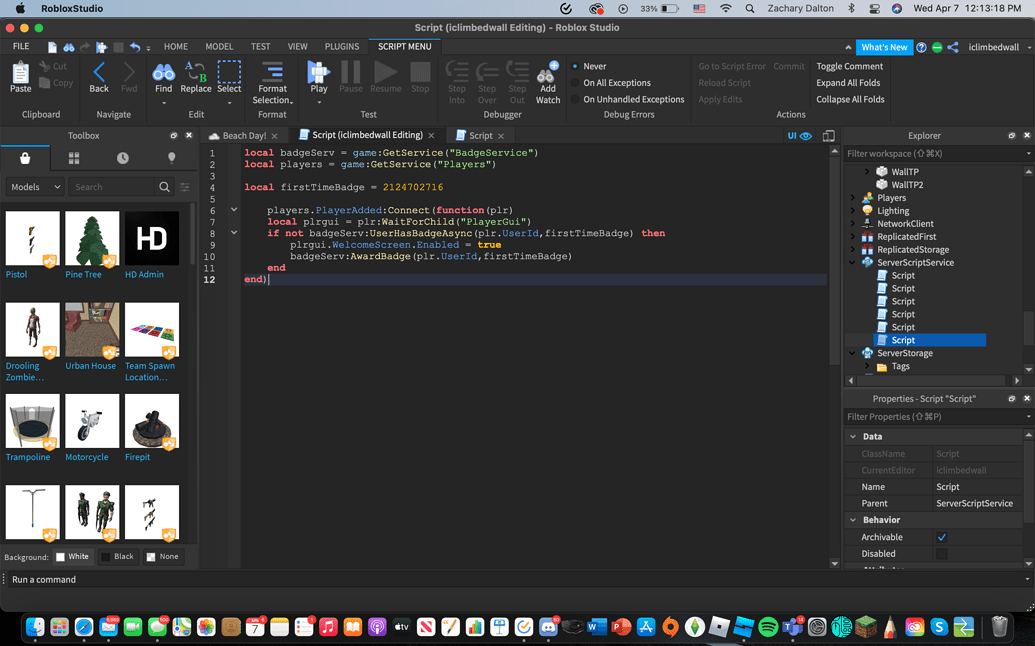Toggle the UI visibility eye icon
Viewport: 1035px width, 646px height.
pos(805,135)
